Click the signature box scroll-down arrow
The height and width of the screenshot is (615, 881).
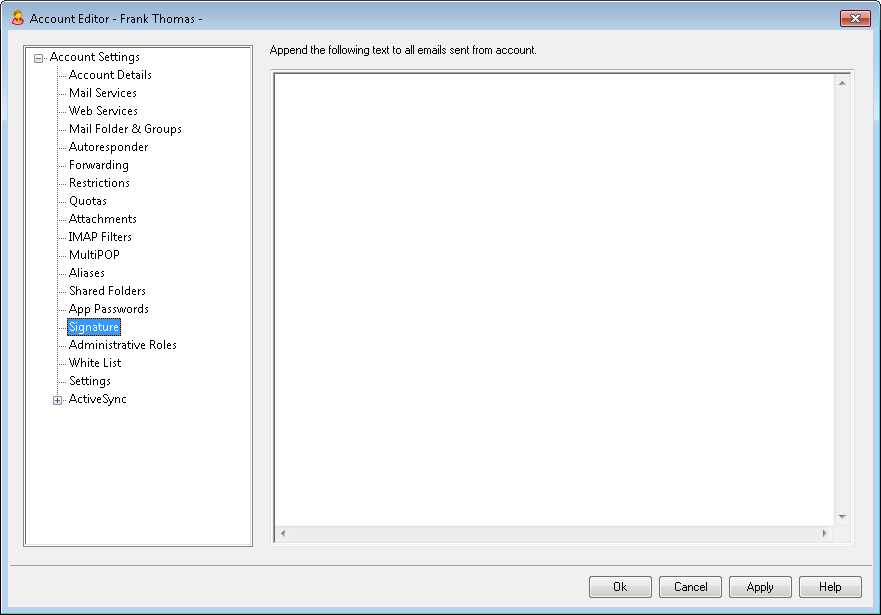coord(842,517)
